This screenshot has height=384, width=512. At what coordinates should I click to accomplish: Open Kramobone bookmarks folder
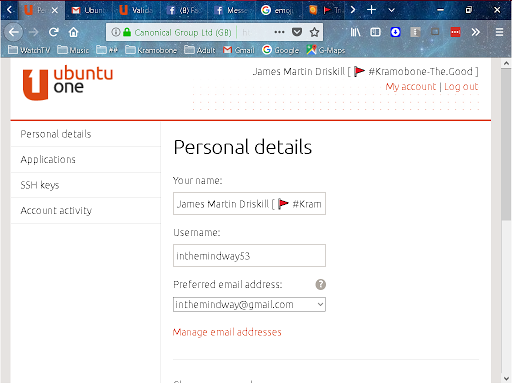151,50
